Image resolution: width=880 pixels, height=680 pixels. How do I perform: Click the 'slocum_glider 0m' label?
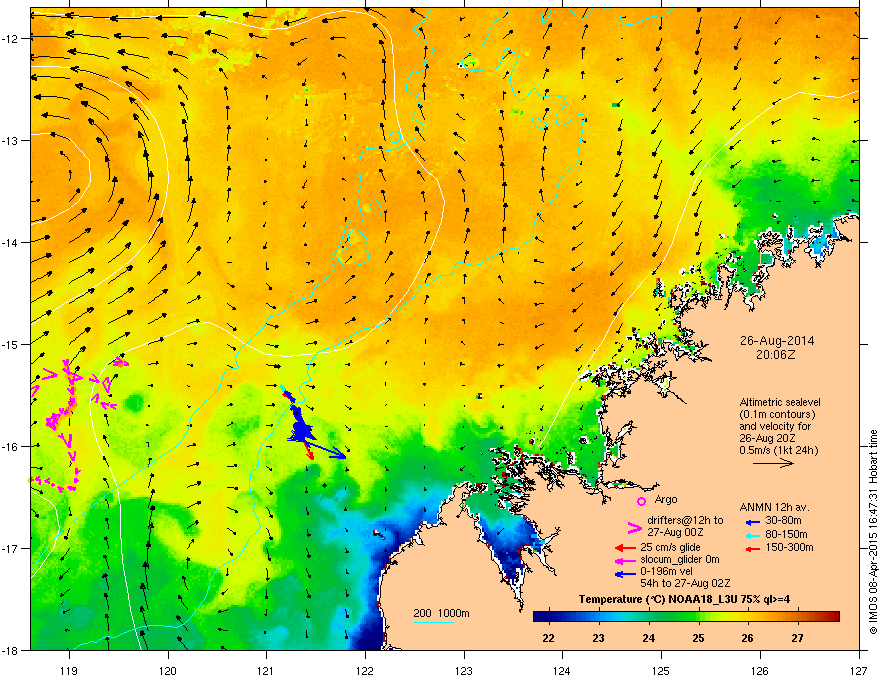tap(680, 559)
